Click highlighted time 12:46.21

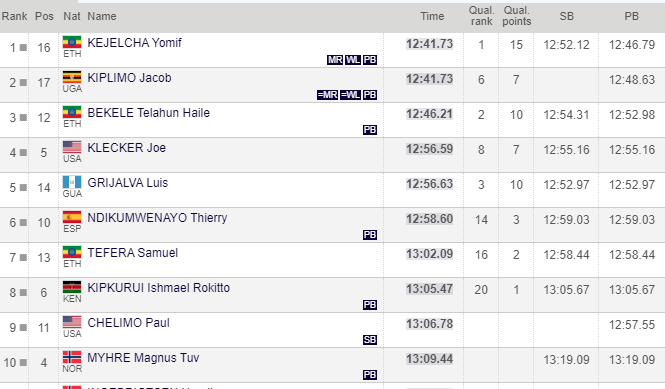pos(429,114)
